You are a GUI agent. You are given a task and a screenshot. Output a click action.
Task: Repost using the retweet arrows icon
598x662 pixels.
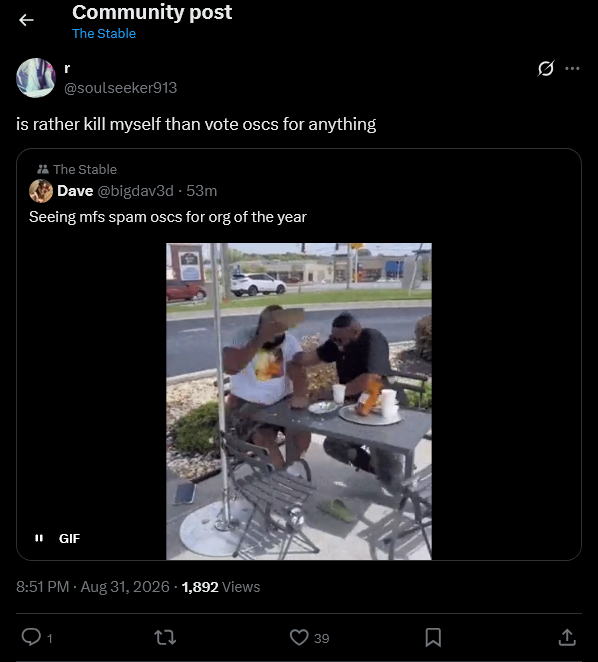tap(165, 637)
